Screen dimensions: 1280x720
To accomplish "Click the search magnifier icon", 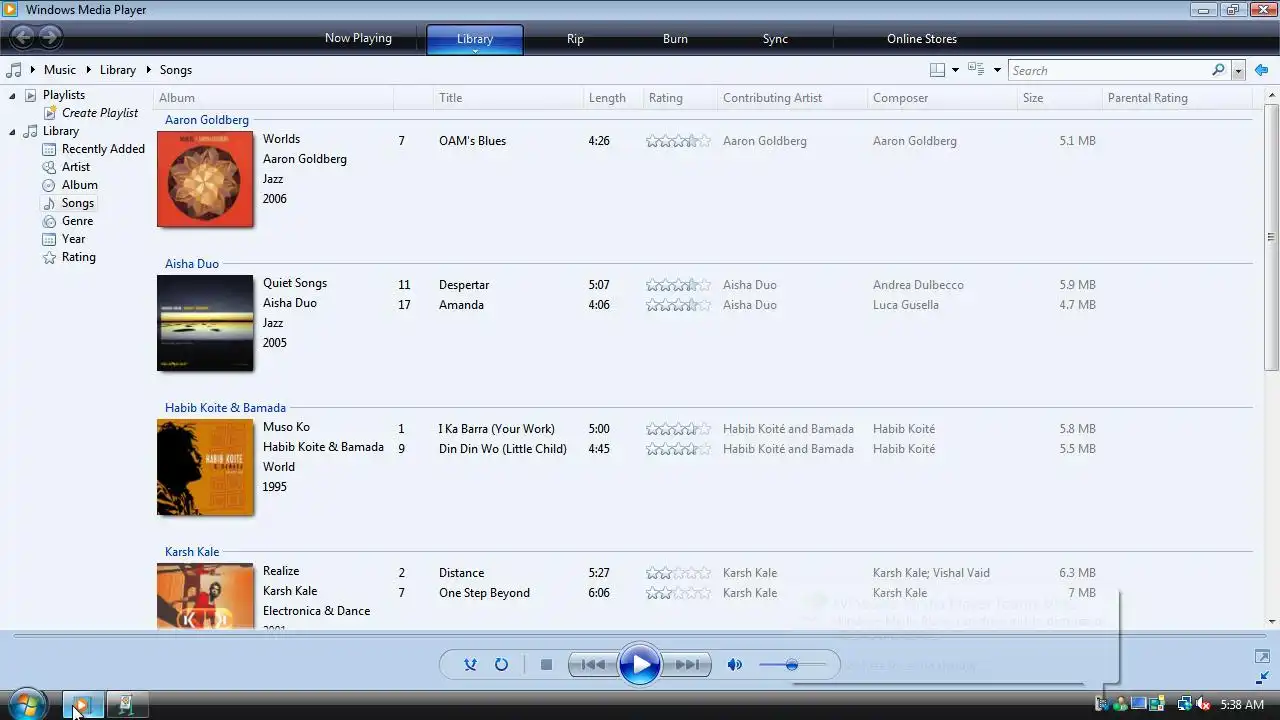I will [1218, 70].
